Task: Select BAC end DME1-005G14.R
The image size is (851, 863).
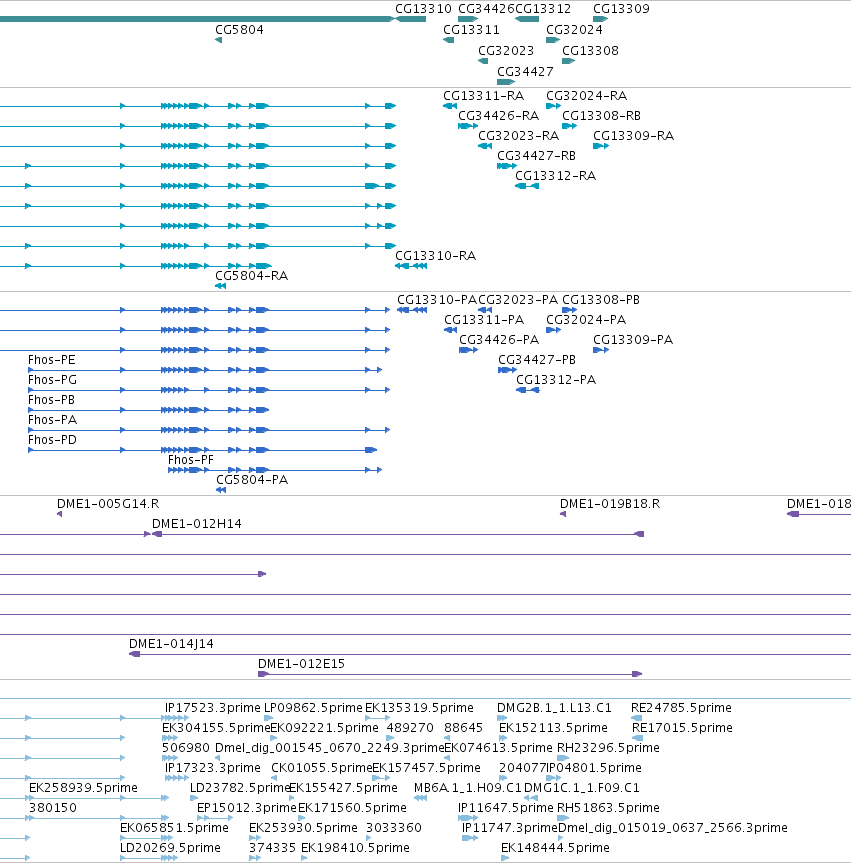Action: click(x=108, y=504)
